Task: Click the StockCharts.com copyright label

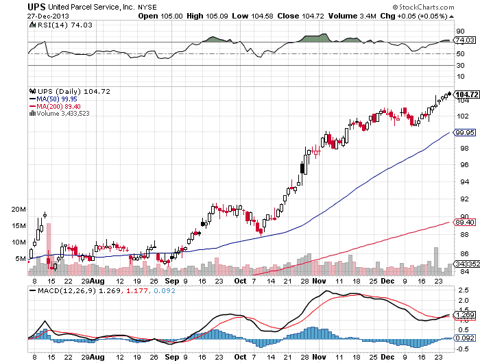Action: [x=423, y=7]
